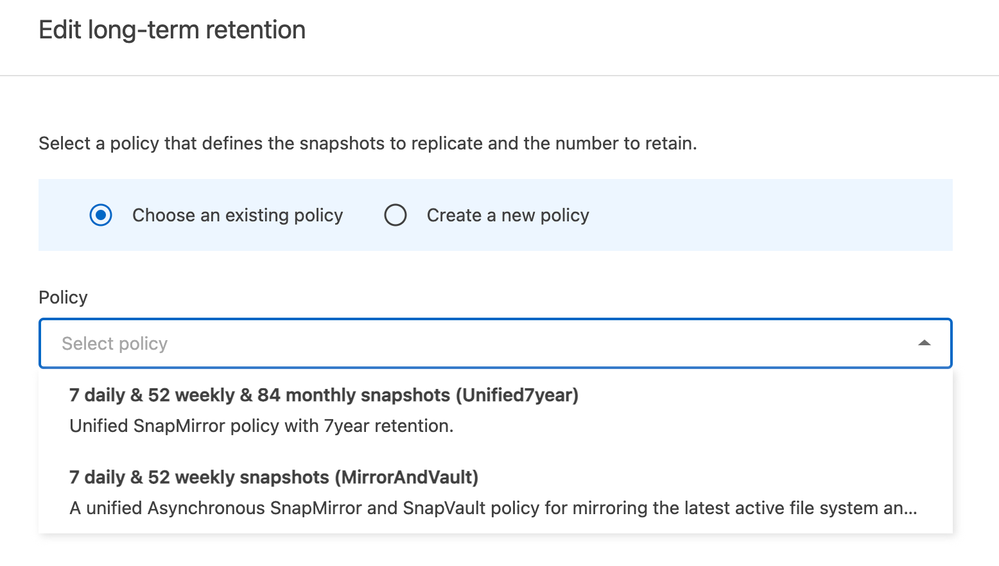Choose the 7 daily, 52 weekly, 84 monthly option

(x=260, y=395)
